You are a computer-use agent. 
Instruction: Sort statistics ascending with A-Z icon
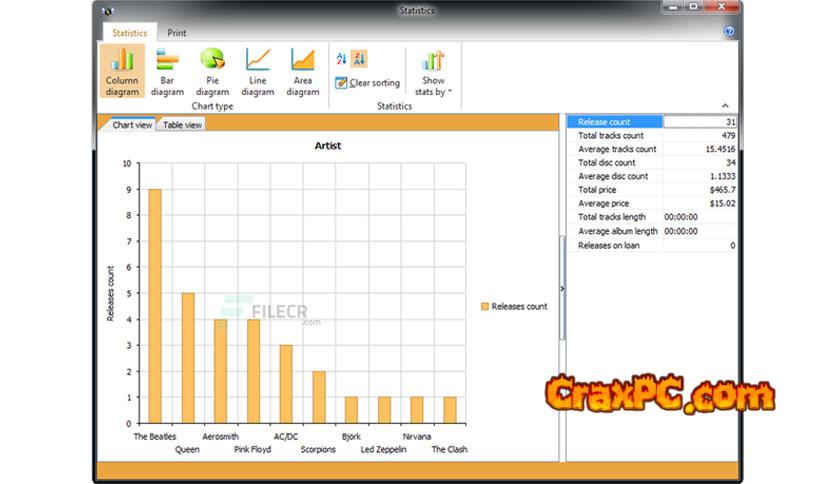coord(342,59)
